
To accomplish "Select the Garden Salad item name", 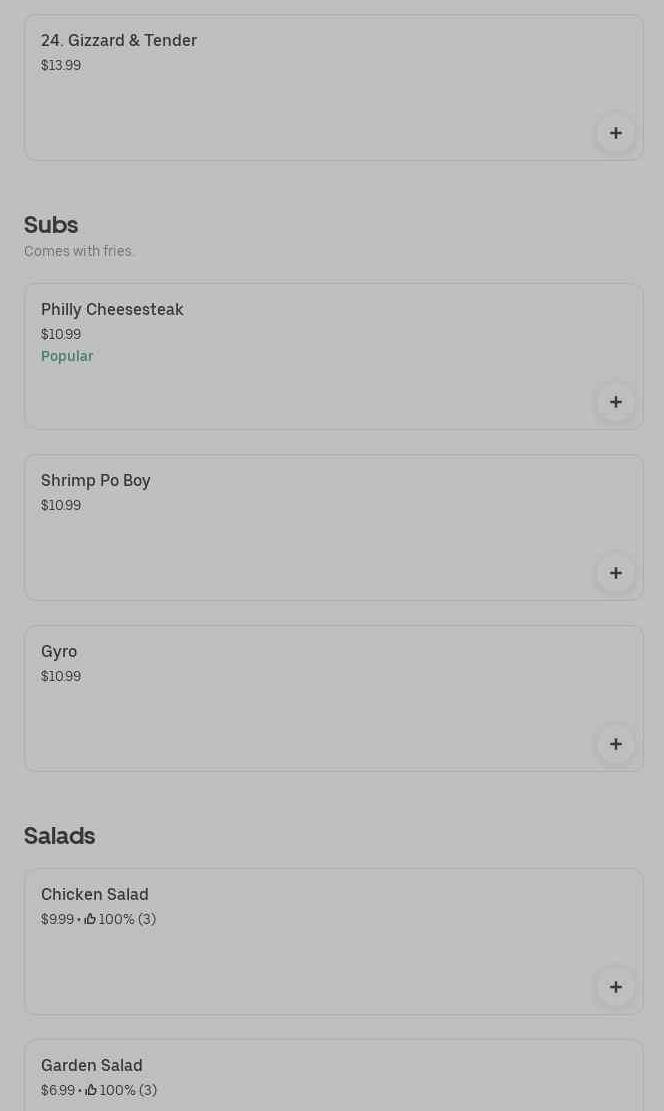I will [x=92, y=1066].
